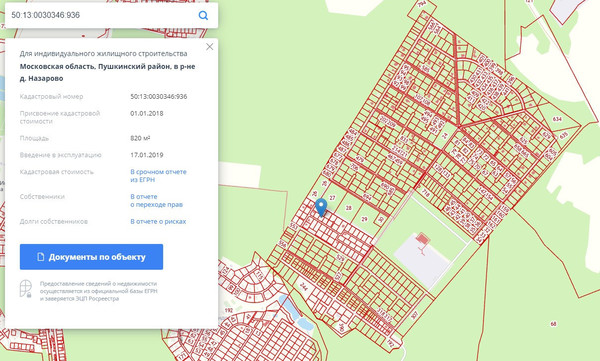
Task: Close the parcel information panel
Action: click(x=209, y=47)
